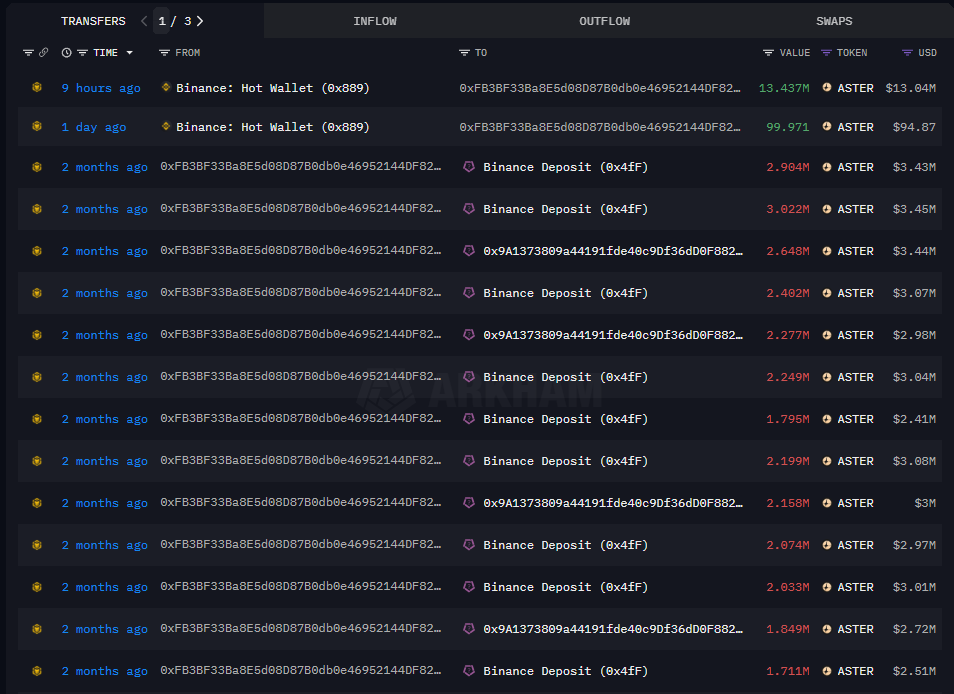This screenshot has width=954, height=694.
Task: Open the '1 day ago' transaction link
Action: [94, 127]
